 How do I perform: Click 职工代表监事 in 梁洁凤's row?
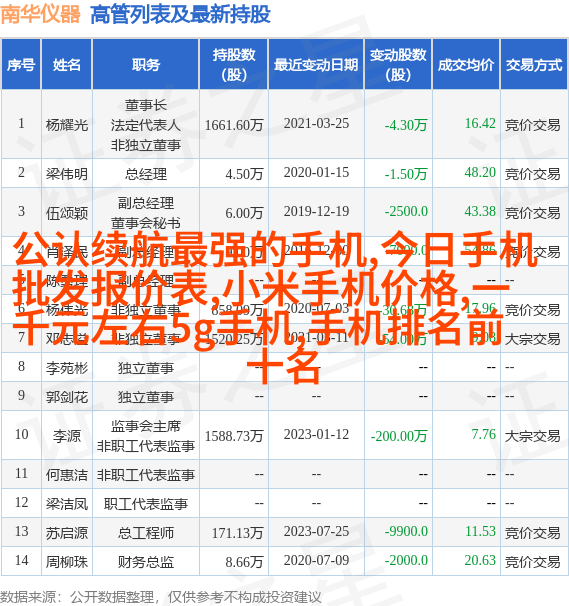click(146, 504)
